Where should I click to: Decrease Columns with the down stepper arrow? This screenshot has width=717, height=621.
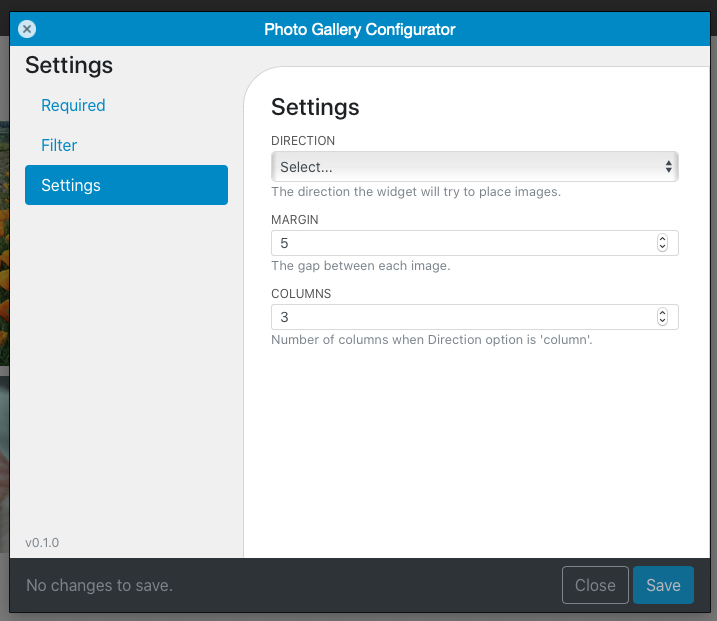coord(662,321)
